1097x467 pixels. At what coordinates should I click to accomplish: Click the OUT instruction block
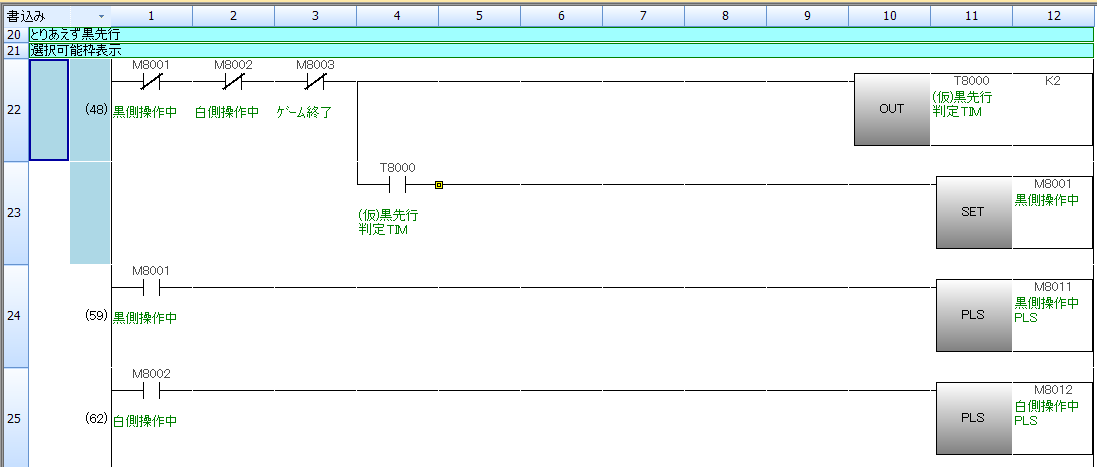tap(891, 110)
